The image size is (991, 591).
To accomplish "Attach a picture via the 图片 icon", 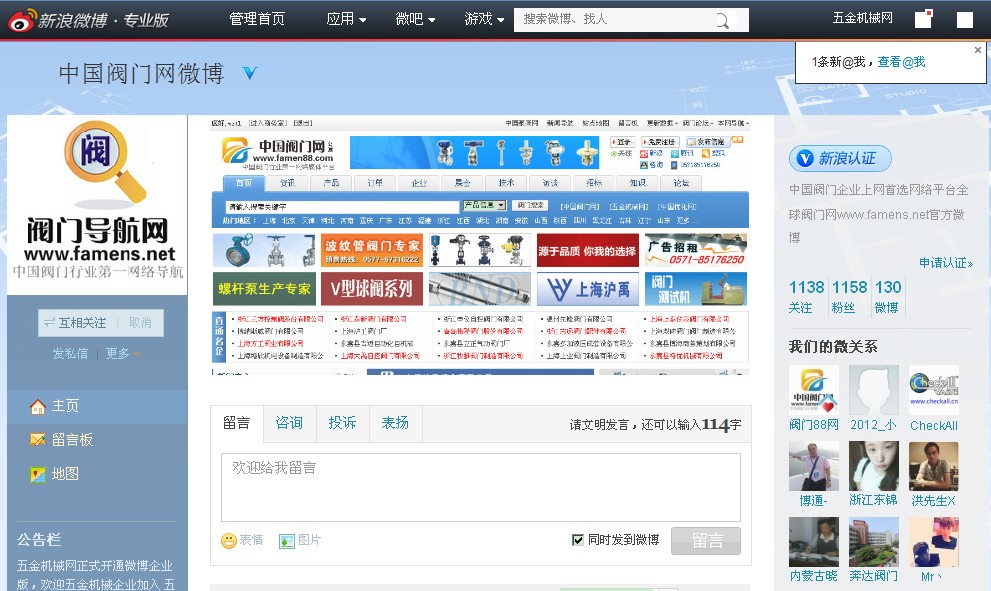I will pyautogui.click(x=287, y=540).
